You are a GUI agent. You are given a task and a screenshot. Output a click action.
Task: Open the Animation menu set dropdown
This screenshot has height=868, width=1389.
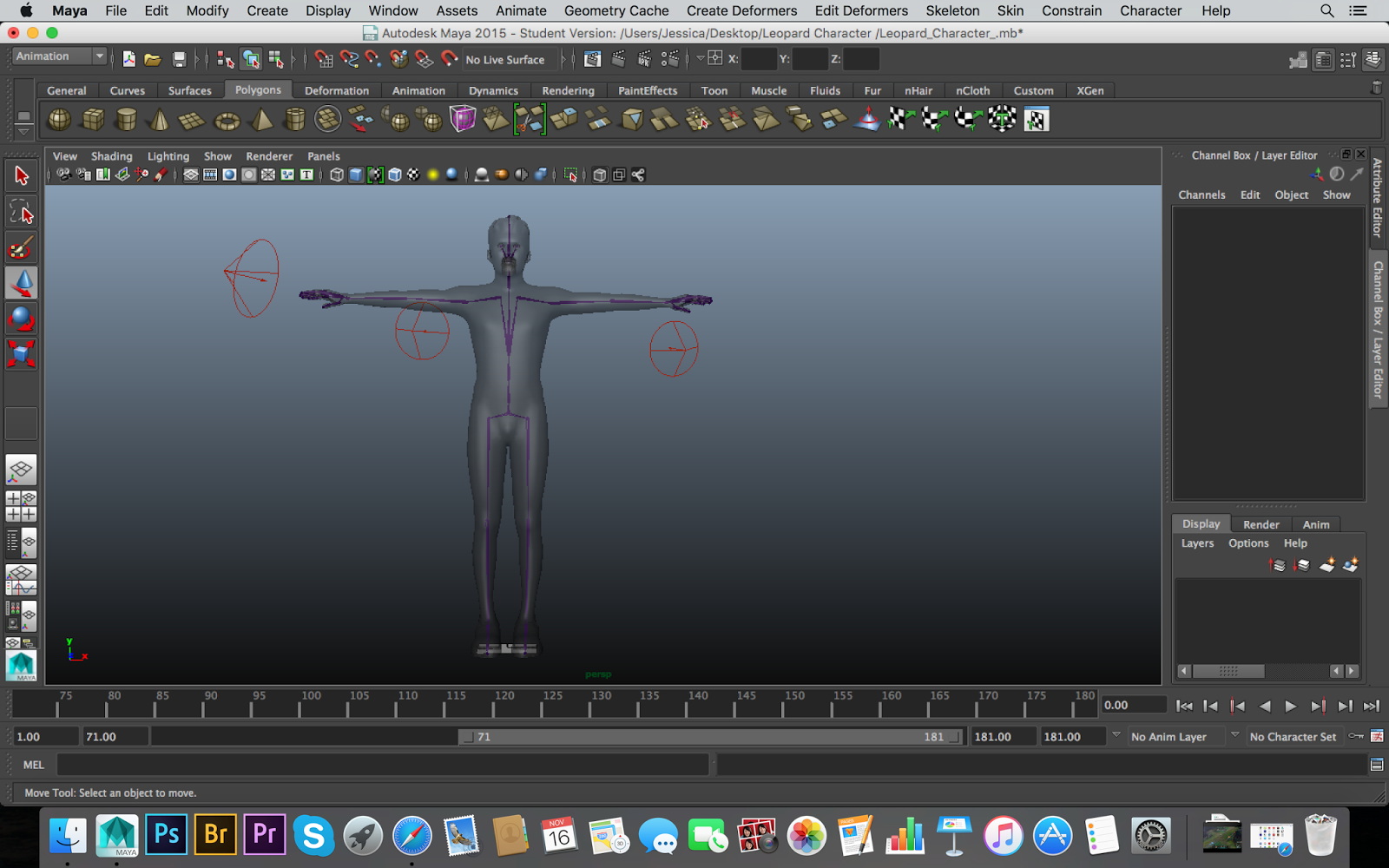coord(59,56)
